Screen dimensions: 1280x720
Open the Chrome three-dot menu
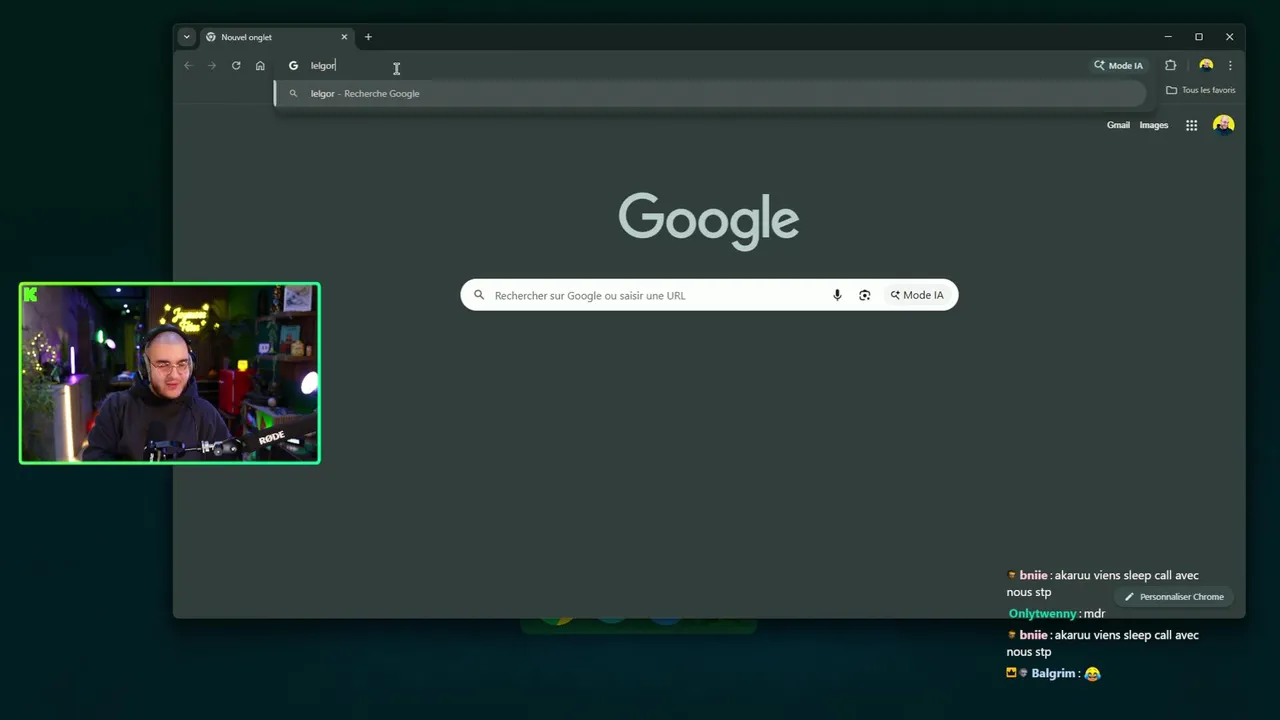point(1230,66)
